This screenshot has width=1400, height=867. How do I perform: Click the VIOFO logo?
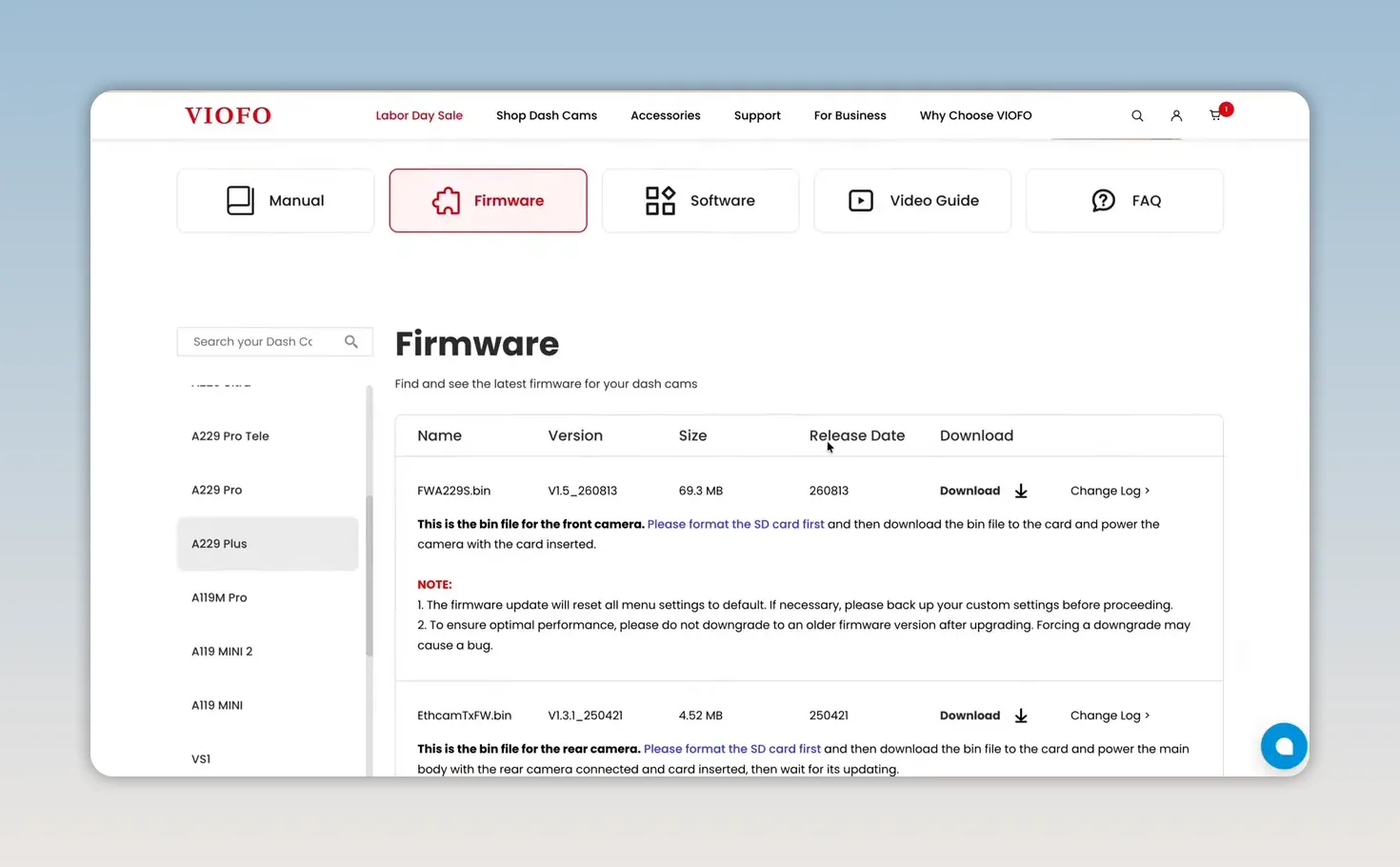(228, 115)
